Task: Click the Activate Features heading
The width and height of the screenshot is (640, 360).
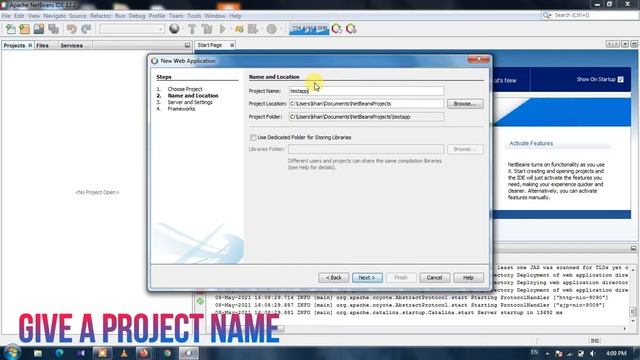Action: coord(531,143)
